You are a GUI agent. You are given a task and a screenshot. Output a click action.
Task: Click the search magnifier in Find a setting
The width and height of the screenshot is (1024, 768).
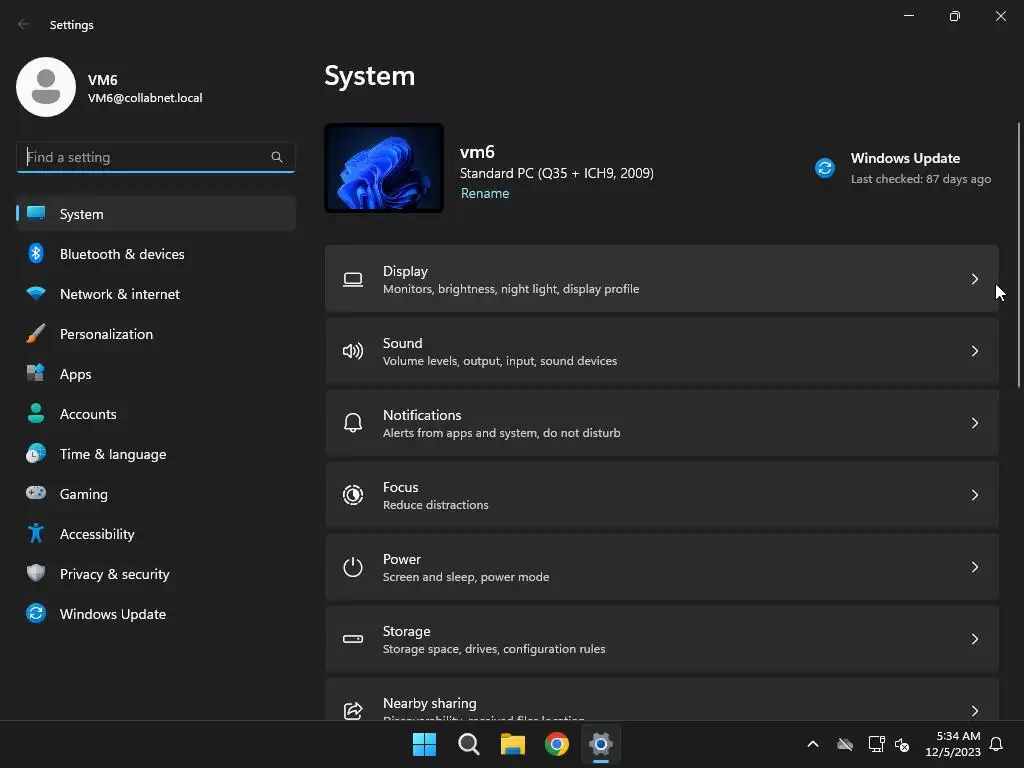(x=277, y=157)
